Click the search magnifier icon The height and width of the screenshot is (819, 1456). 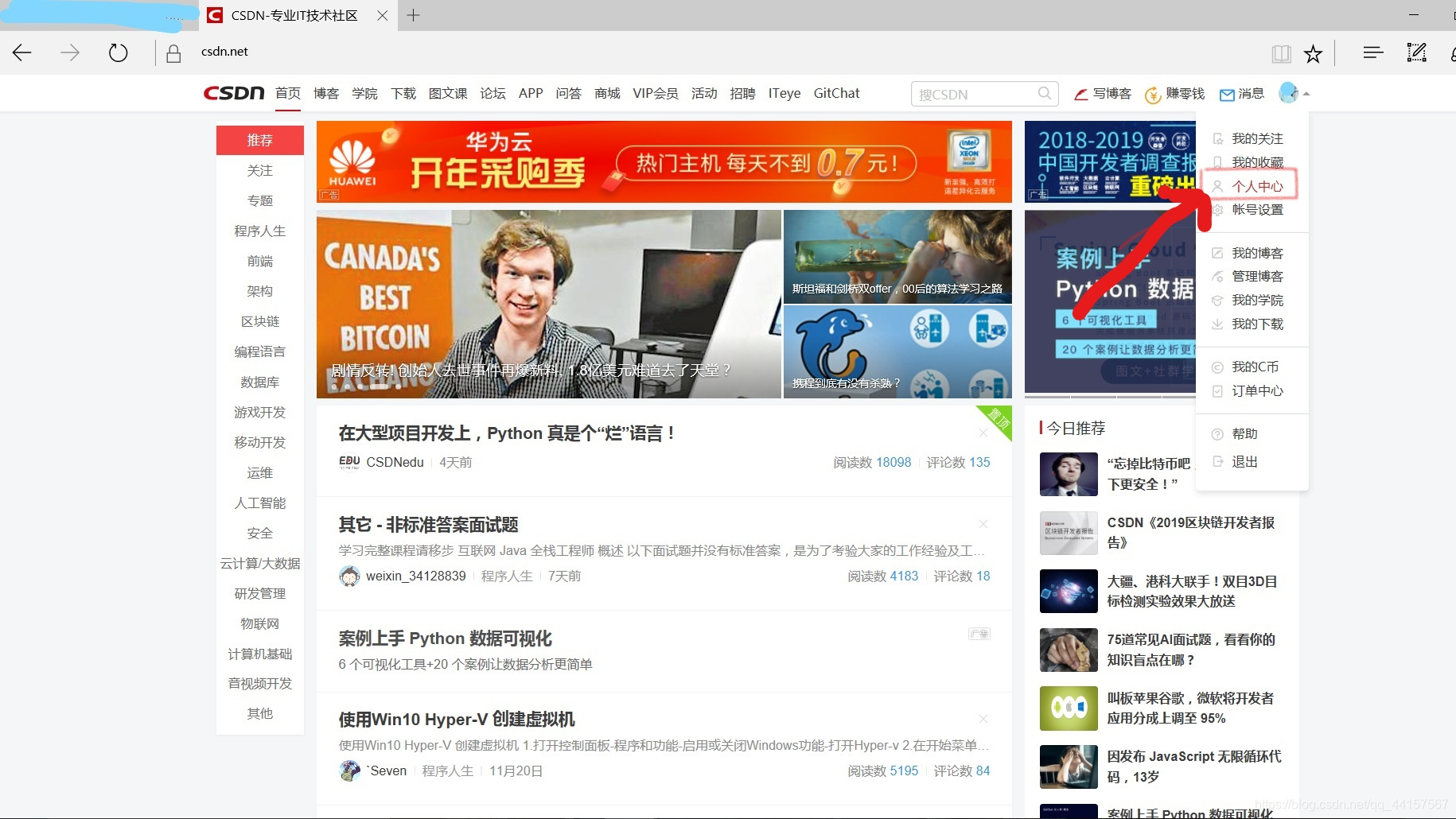point(1045,94)
